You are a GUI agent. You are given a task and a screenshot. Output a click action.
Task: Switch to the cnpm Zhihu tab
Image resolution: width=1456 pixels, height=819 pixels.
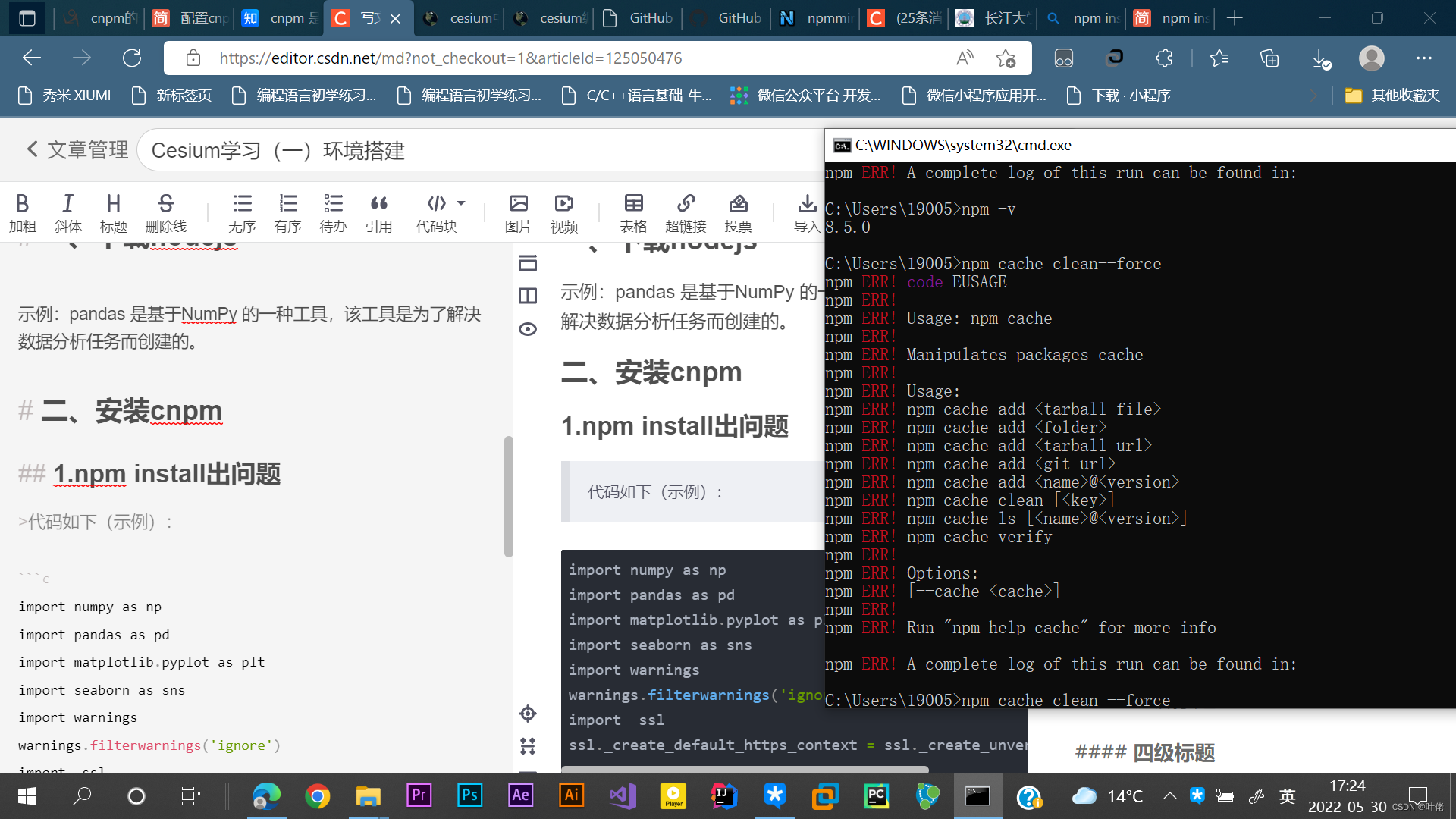[x=281, y=18]
